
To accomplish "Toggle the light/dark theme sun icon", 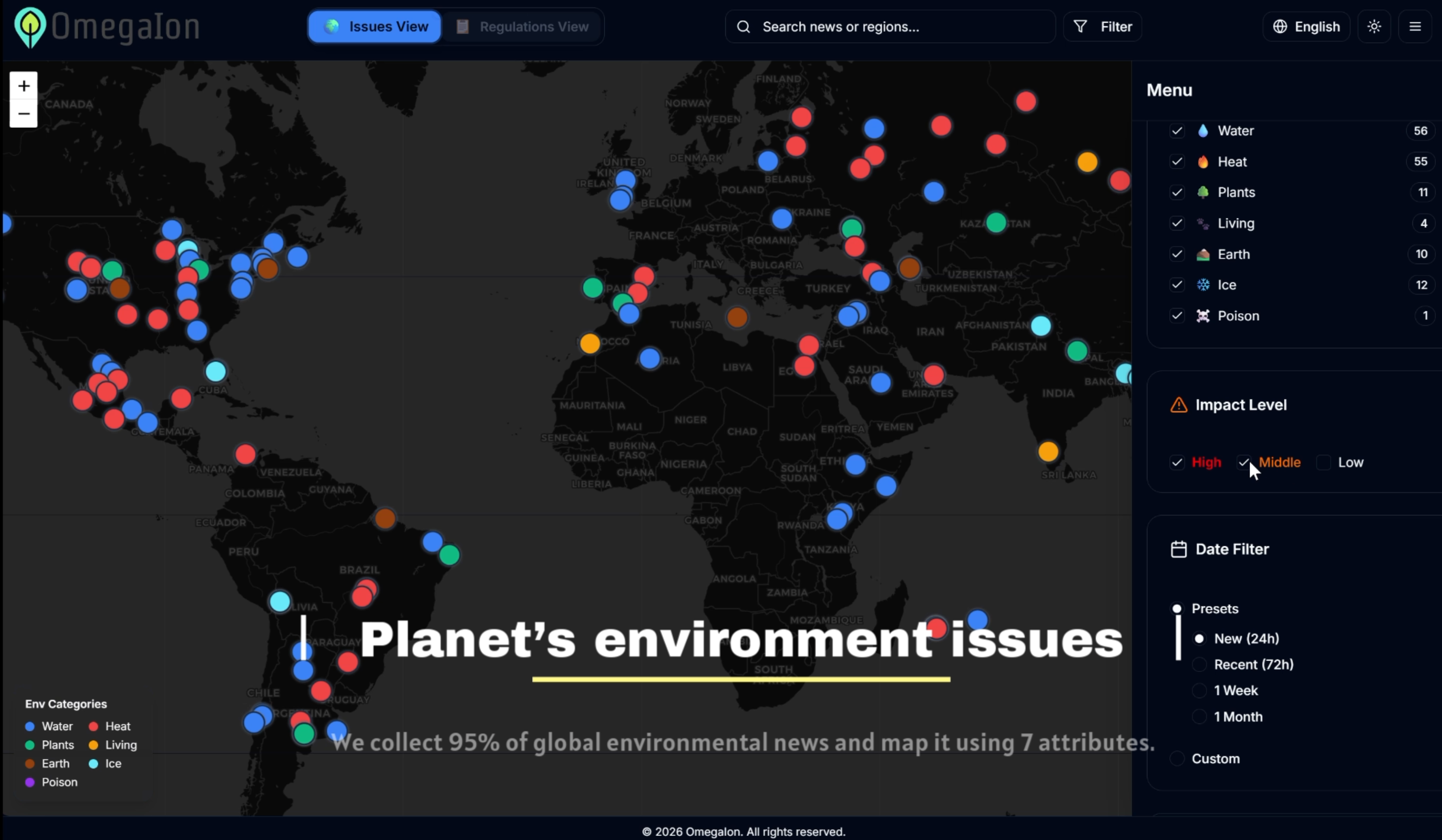I will coord(1374,27).
